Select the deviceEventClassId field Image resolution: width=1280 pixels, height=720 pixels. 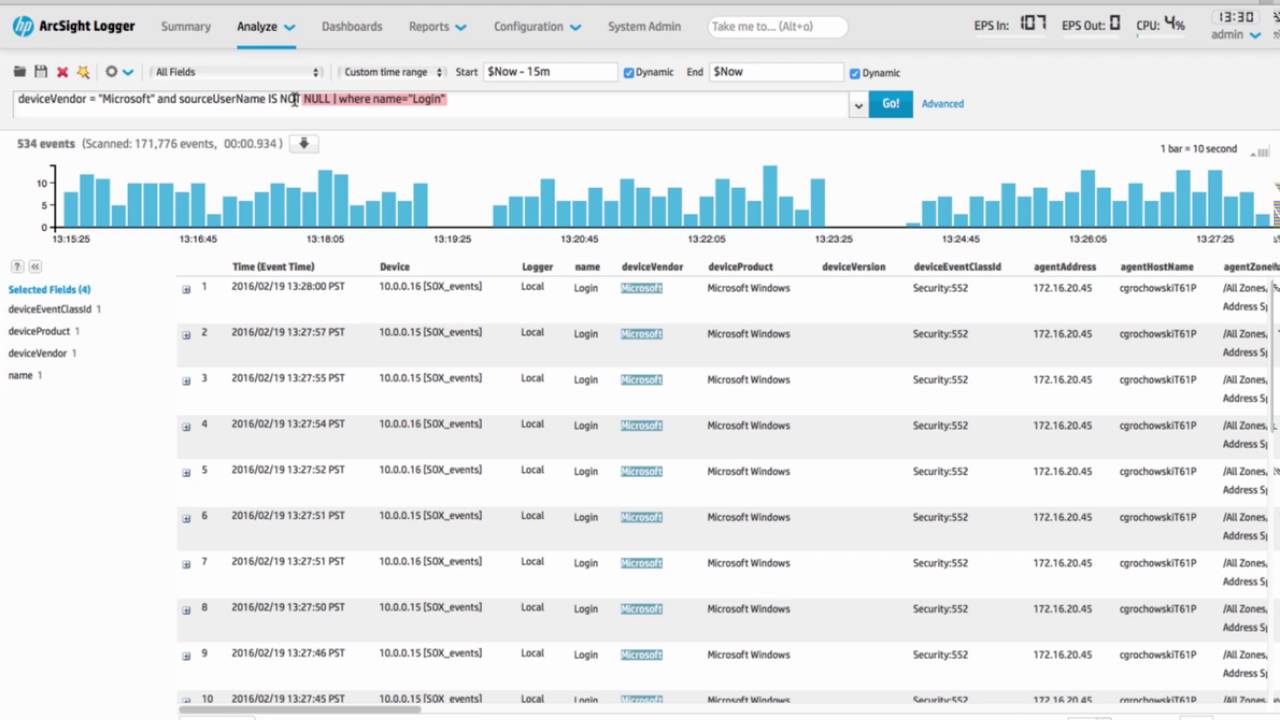50,310
